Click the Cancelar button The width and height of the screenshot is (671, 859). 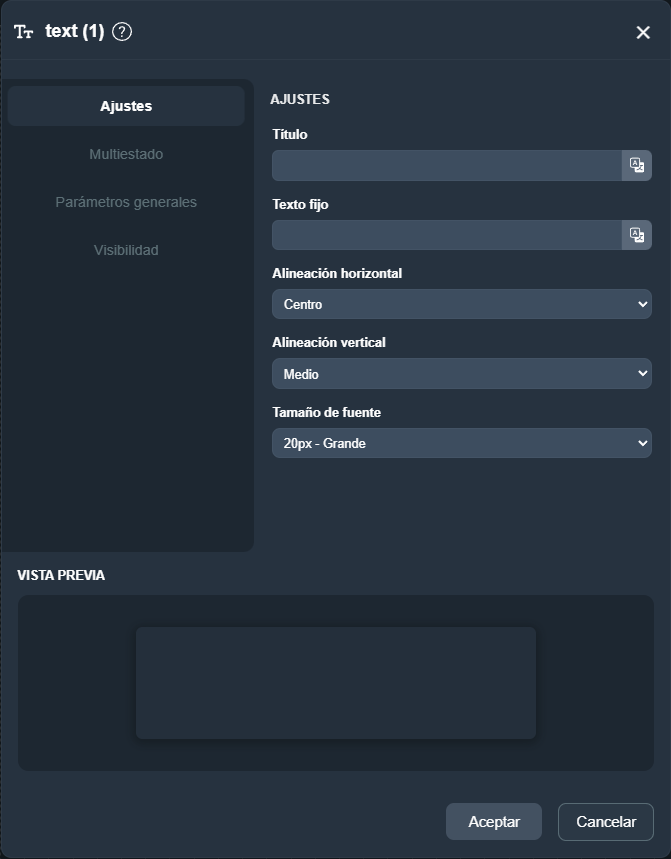point(605,822)
